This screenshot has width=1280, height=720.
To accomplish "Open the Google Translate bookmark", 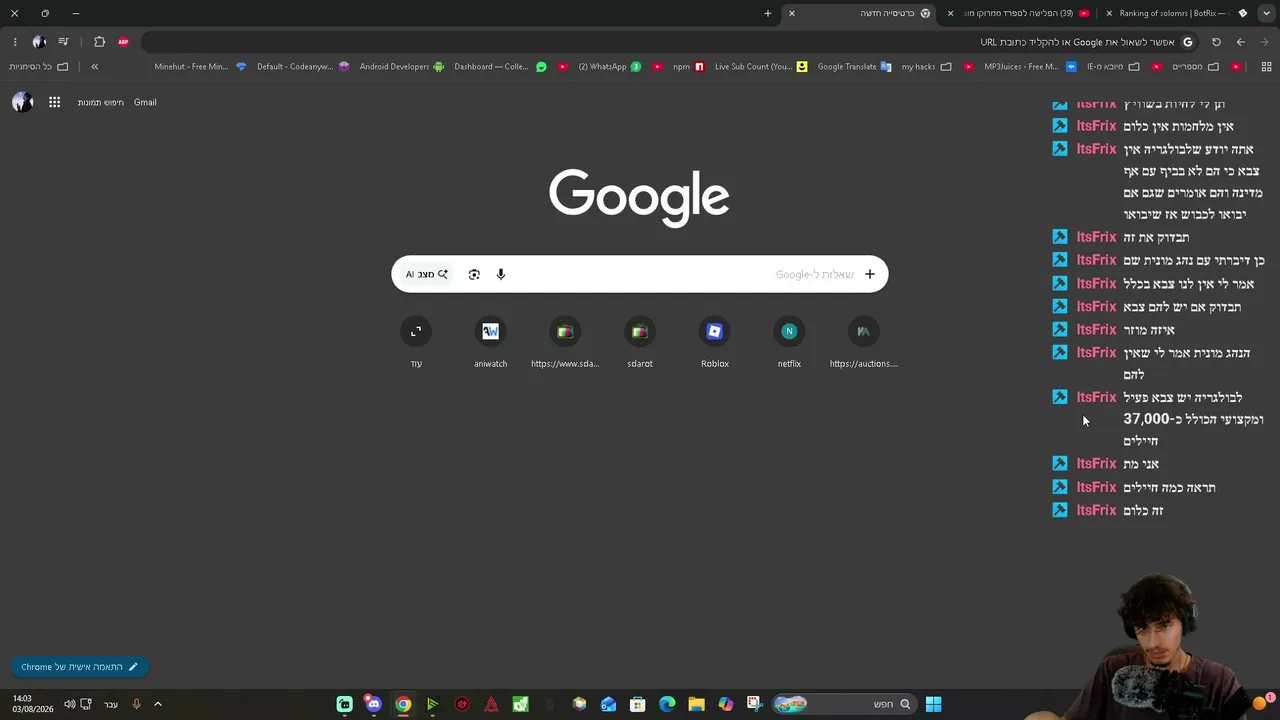I will 854,67.
